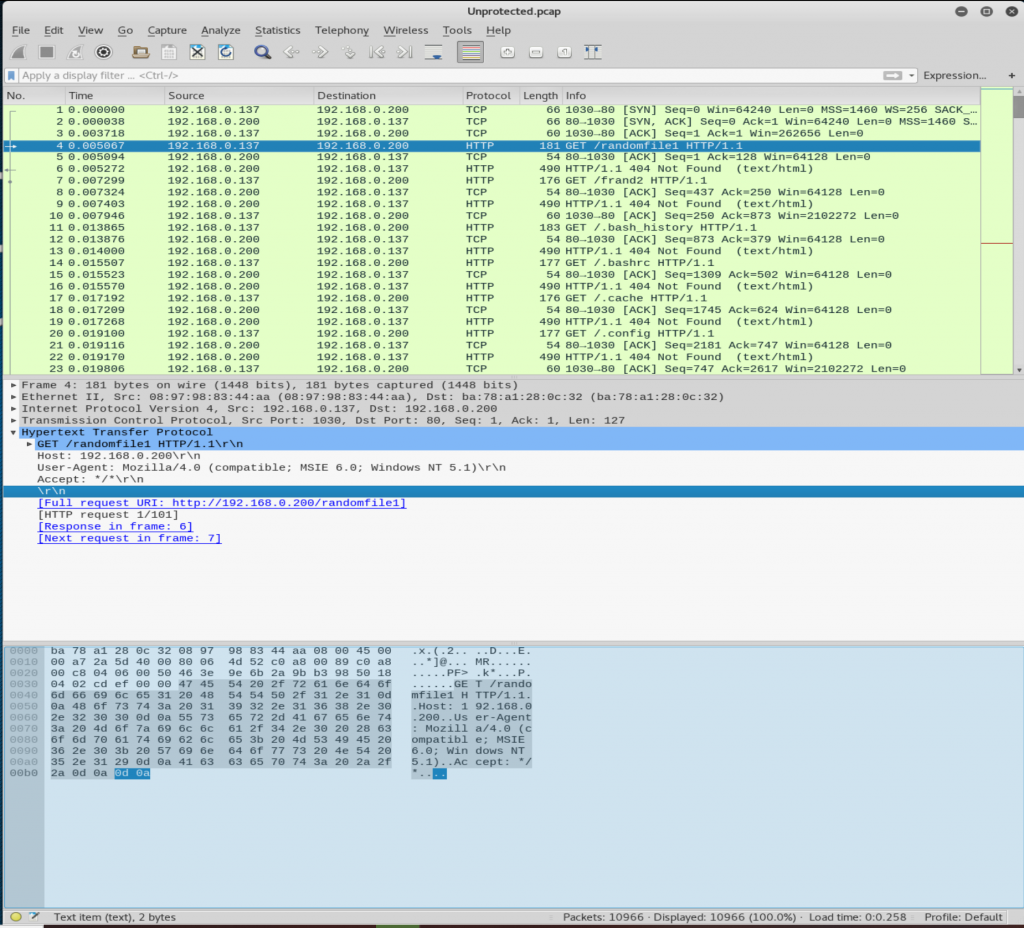
Task: Select packet 11 GET /.bash_history
Action: (492, 227)
